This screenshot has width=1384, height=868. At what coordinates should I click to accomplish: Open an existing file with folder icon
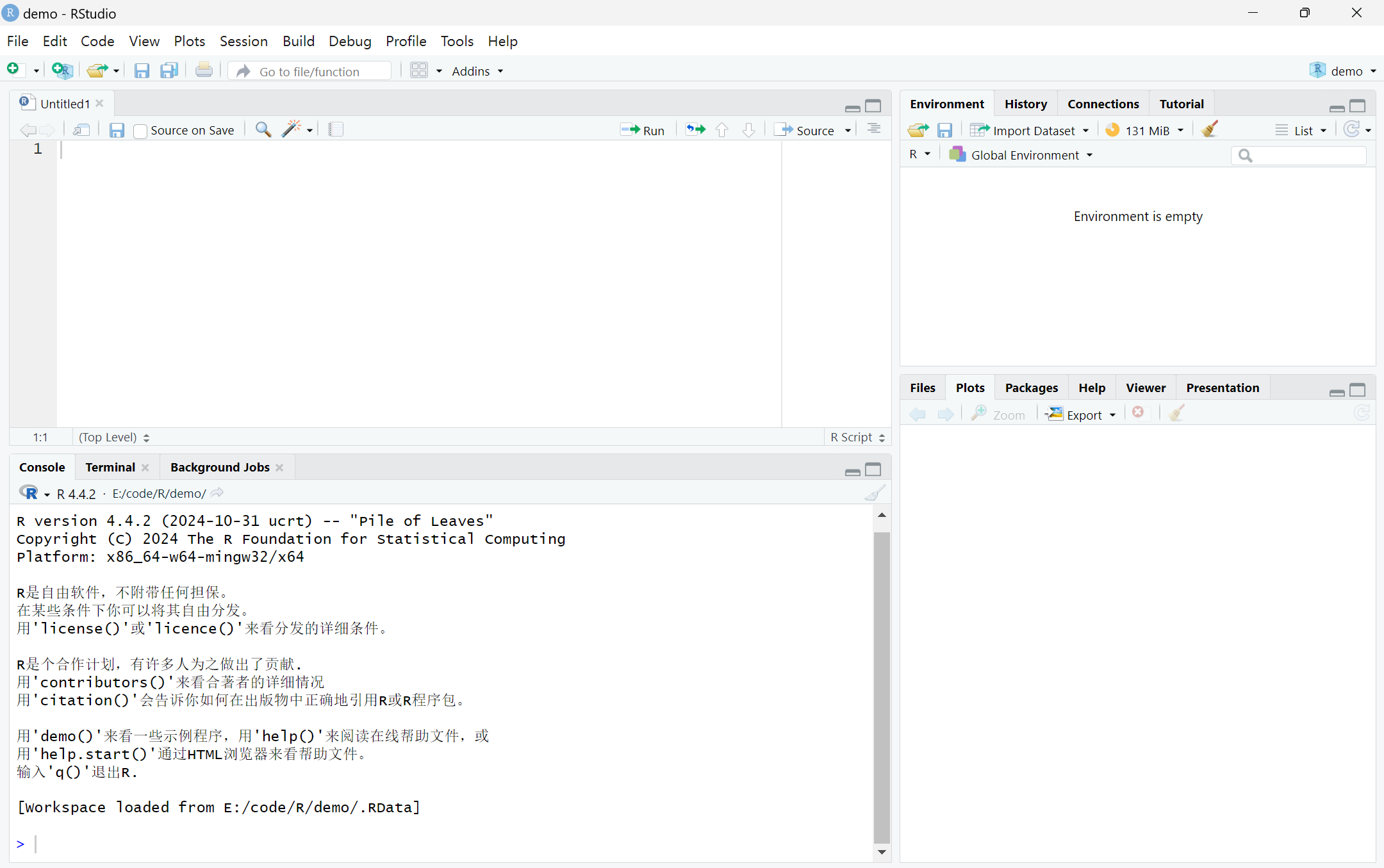(97, 70)
